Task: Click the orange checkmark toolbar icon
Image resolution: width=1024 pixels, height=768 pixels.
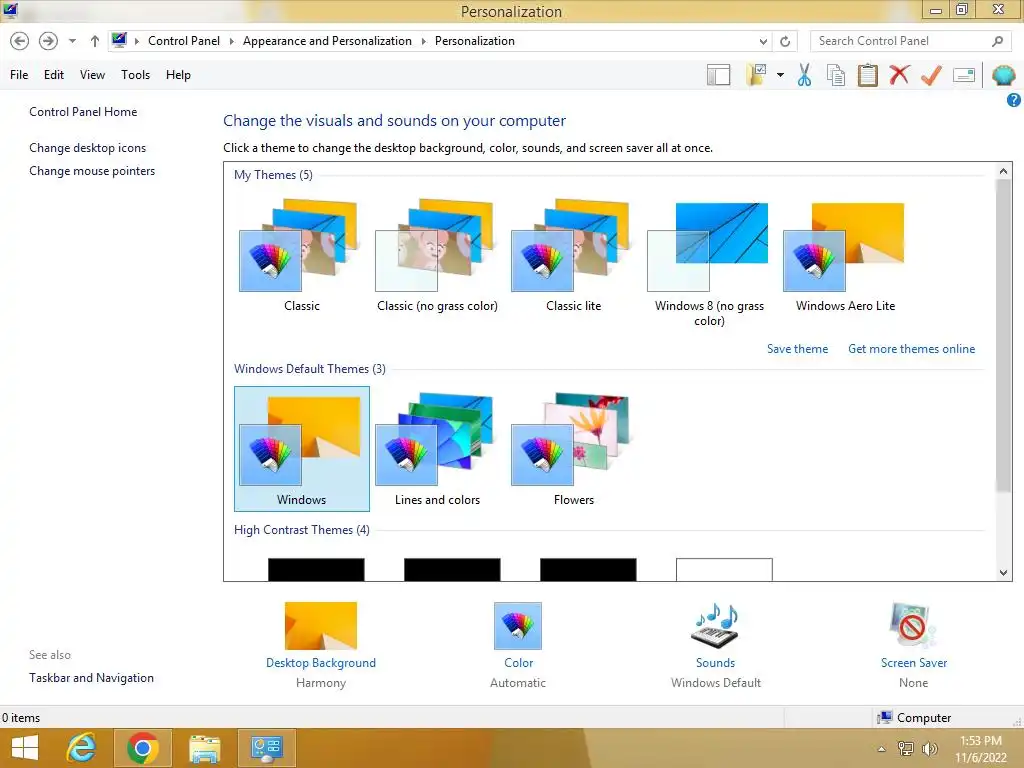Action: (931, 75)
